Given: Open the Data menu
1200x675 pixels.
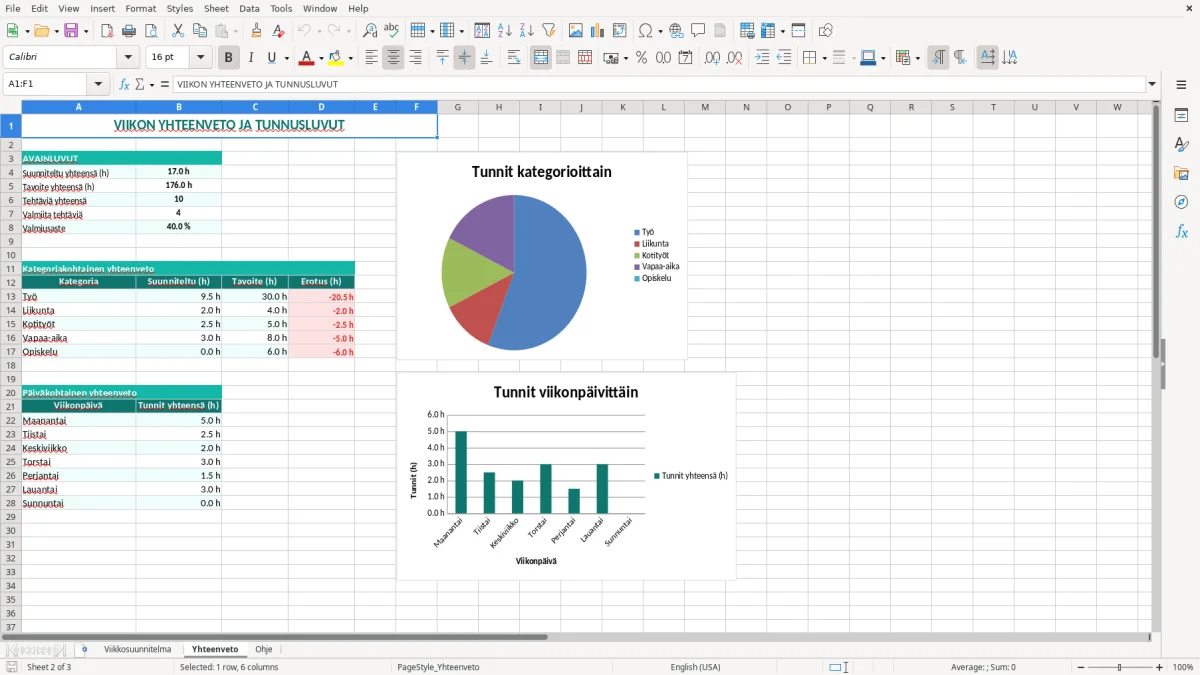Looking at the screenshot, I should coord(249,8).
